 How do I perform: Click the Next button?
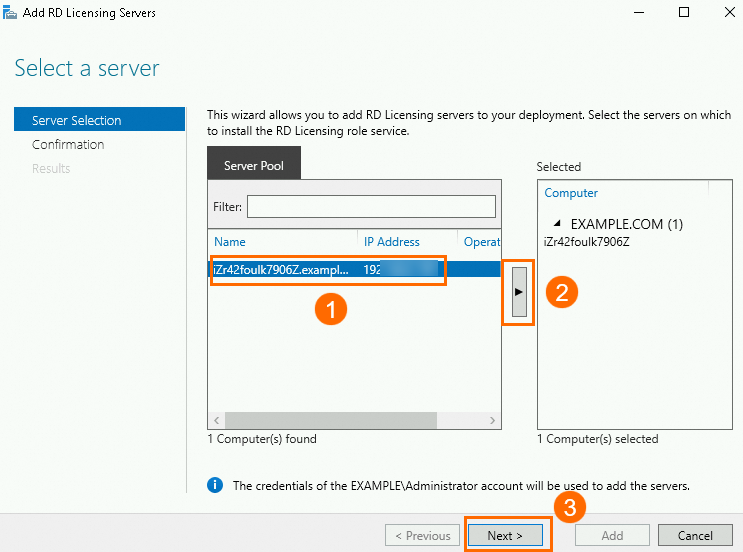pos(505,535)
